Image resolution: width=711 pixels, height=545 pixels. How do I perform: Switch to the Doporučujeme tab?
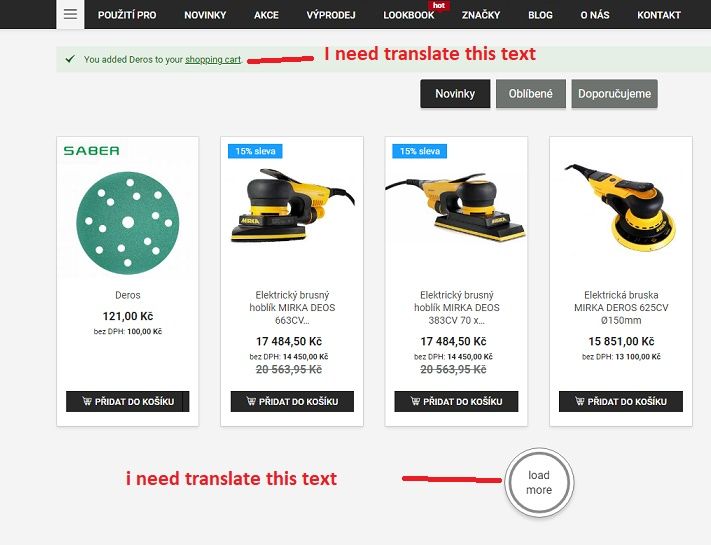(x=614, y=94)
